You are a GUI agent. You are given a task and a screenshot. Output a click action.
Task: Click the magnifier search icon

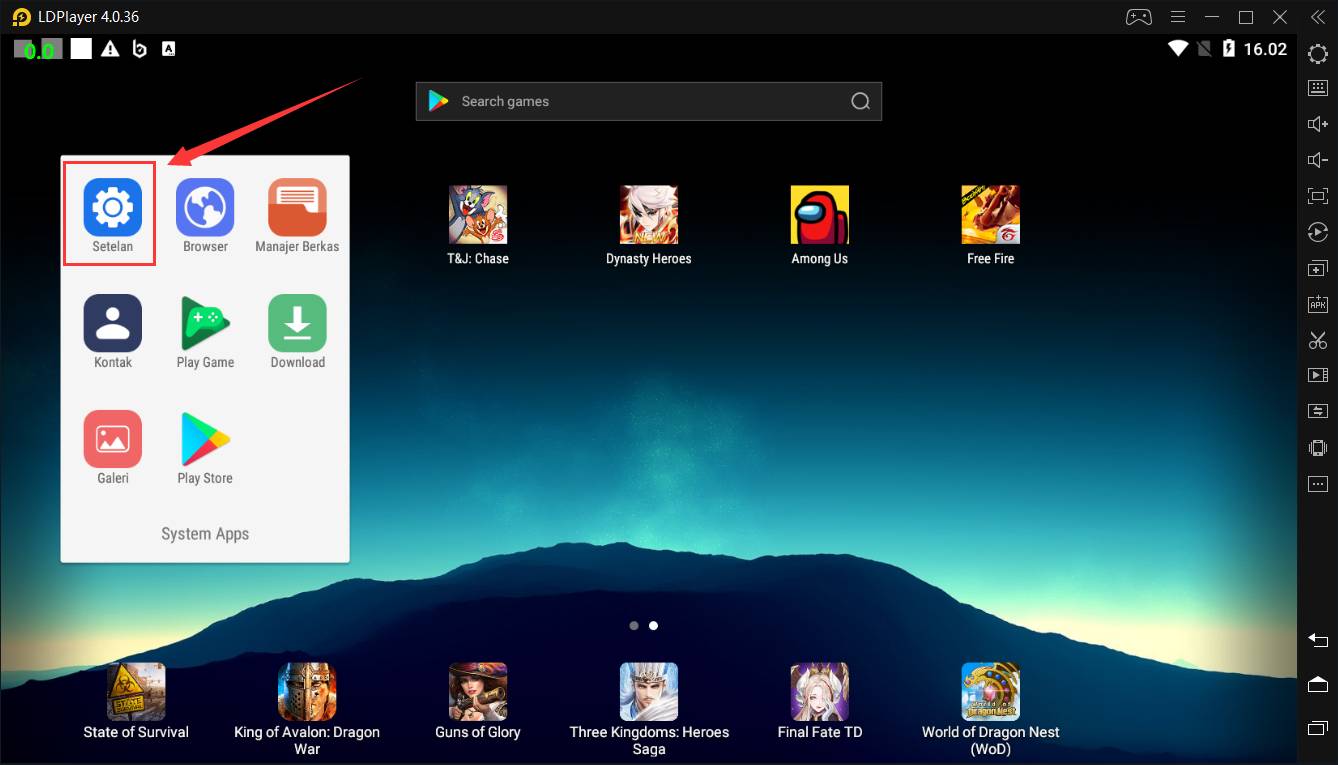coord(860,101)
